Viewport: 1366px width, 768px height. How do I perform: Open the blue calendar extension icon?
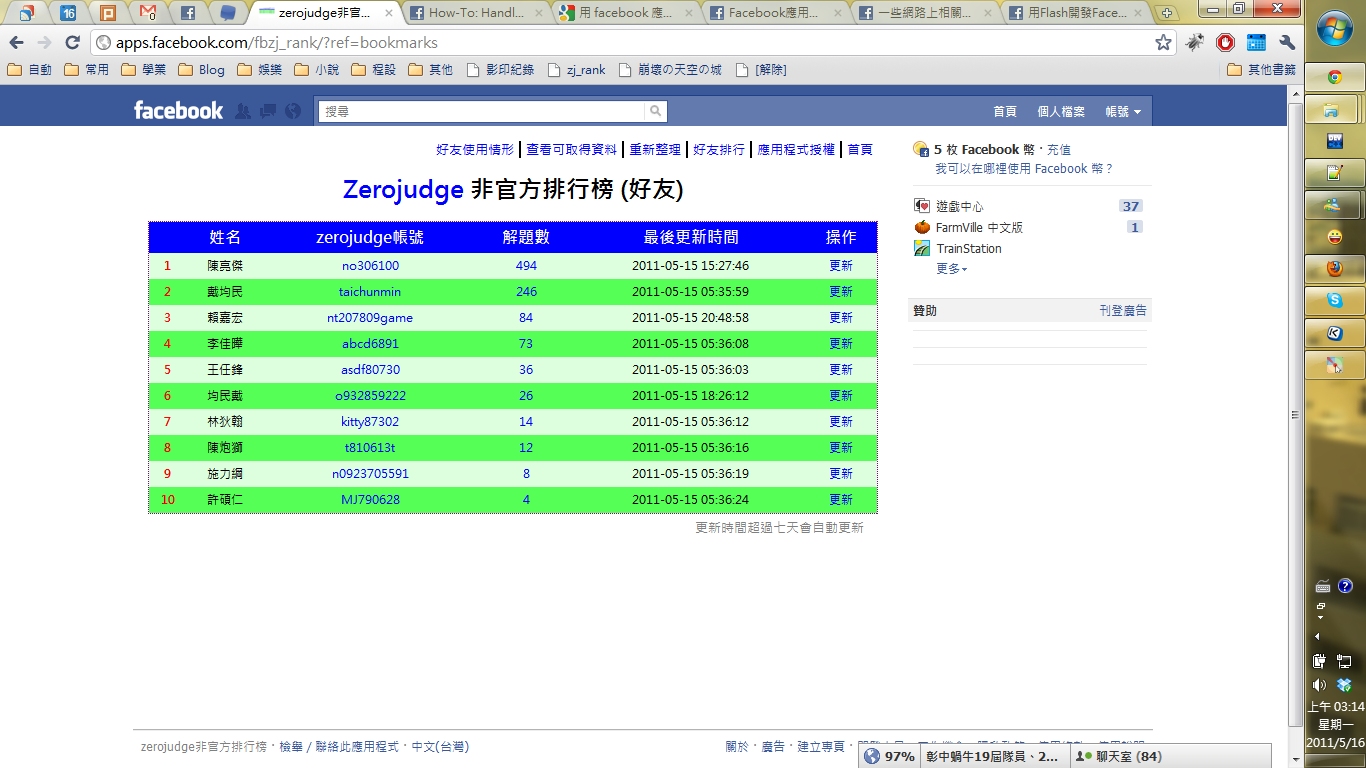pos(1256,43)
